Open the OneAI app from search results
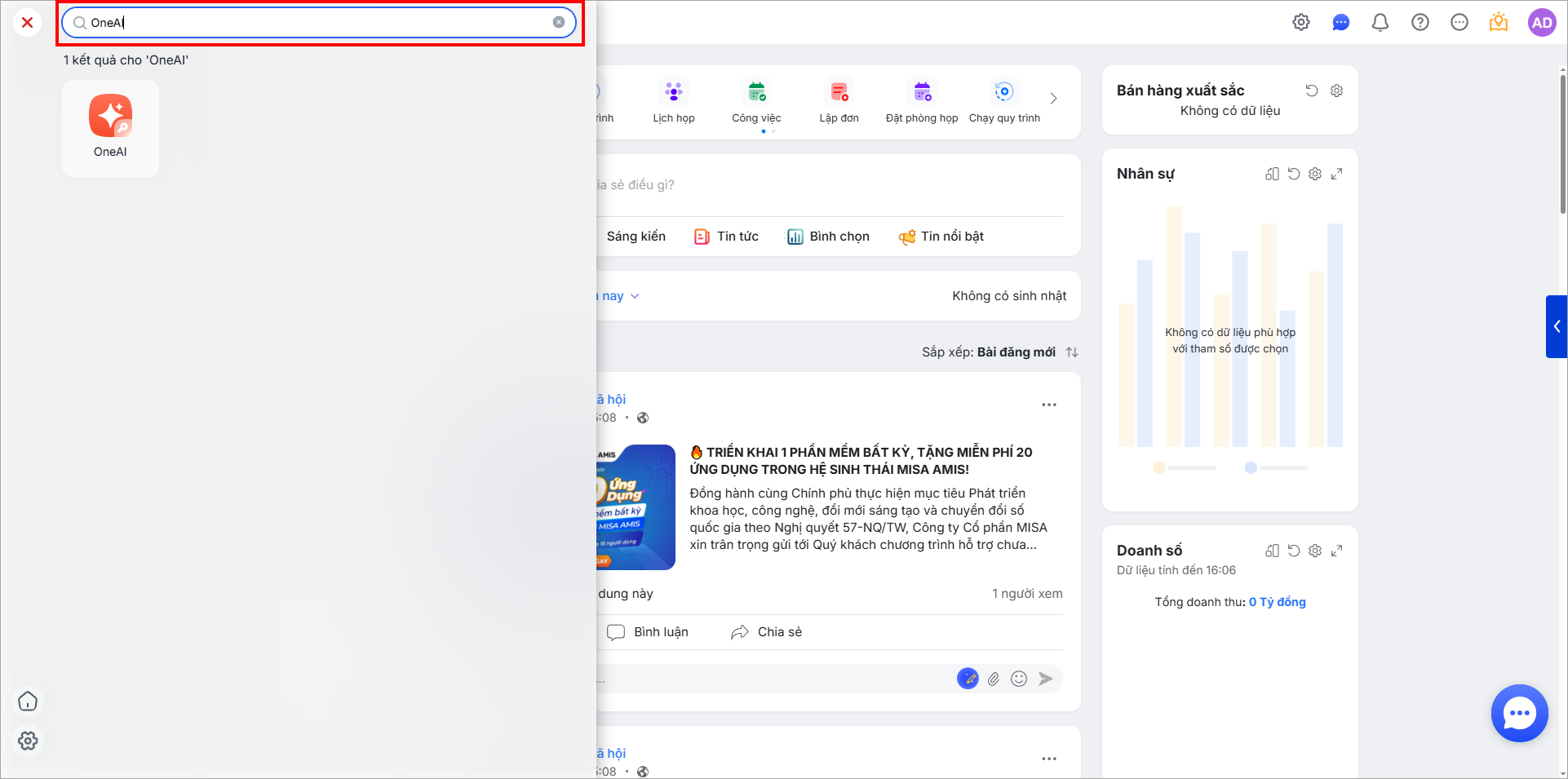Screen dimensions: 1568x779 pyautogui.click(x=110, y=128)
